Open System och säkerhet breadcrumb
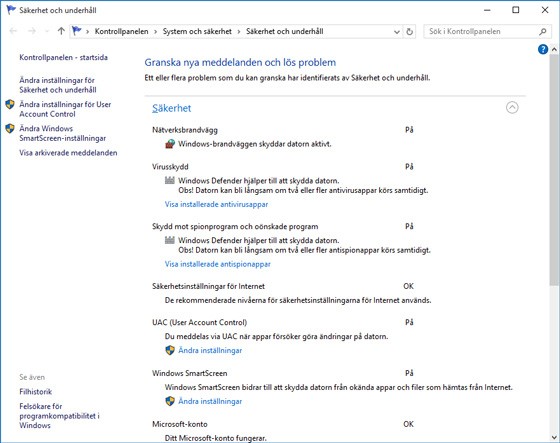Screen dimensions: 560x443 [x=197, y=31]
